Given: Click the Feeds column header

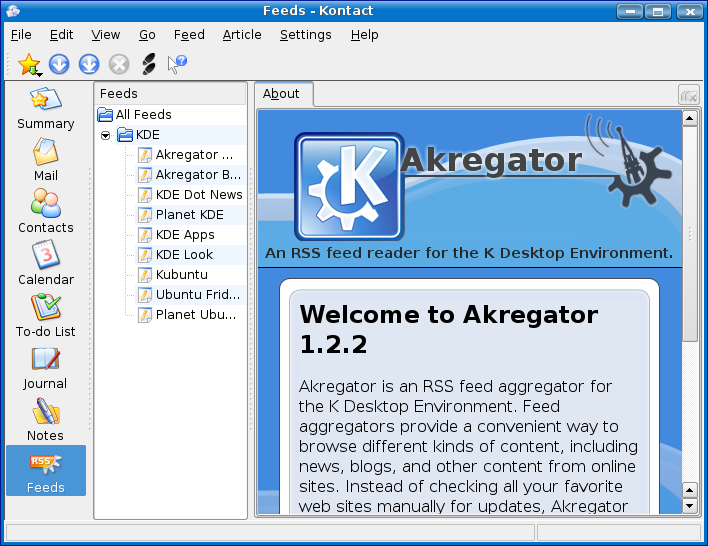Looking at the screenshot, I should coord(170,93).
